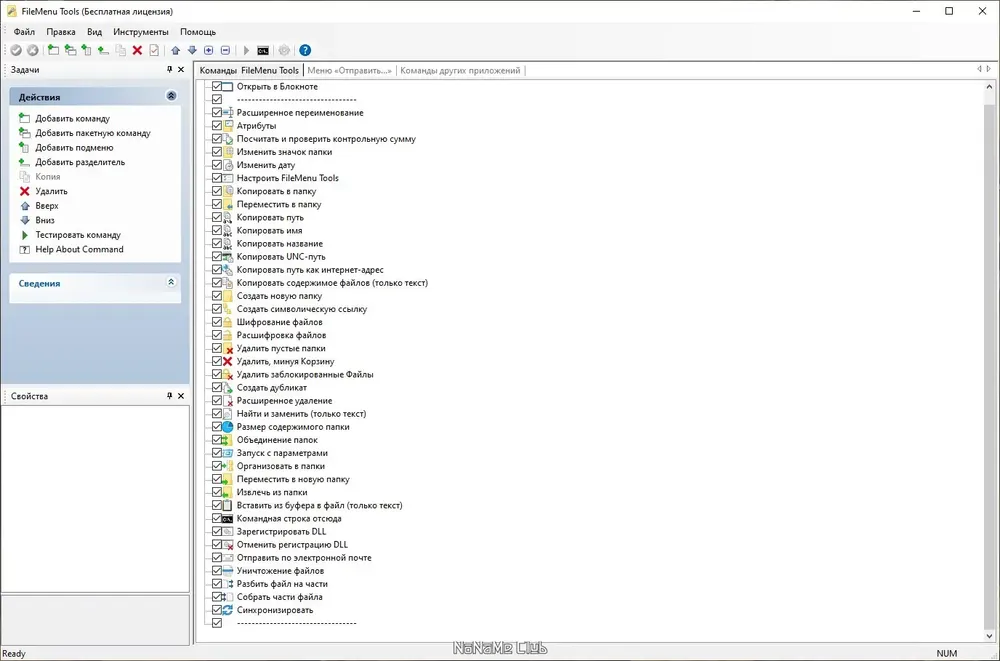The height and width of the screenshot is (661, 1000).
Task: Toggle the Атрибуты checkbox
Action: (217, 126)
